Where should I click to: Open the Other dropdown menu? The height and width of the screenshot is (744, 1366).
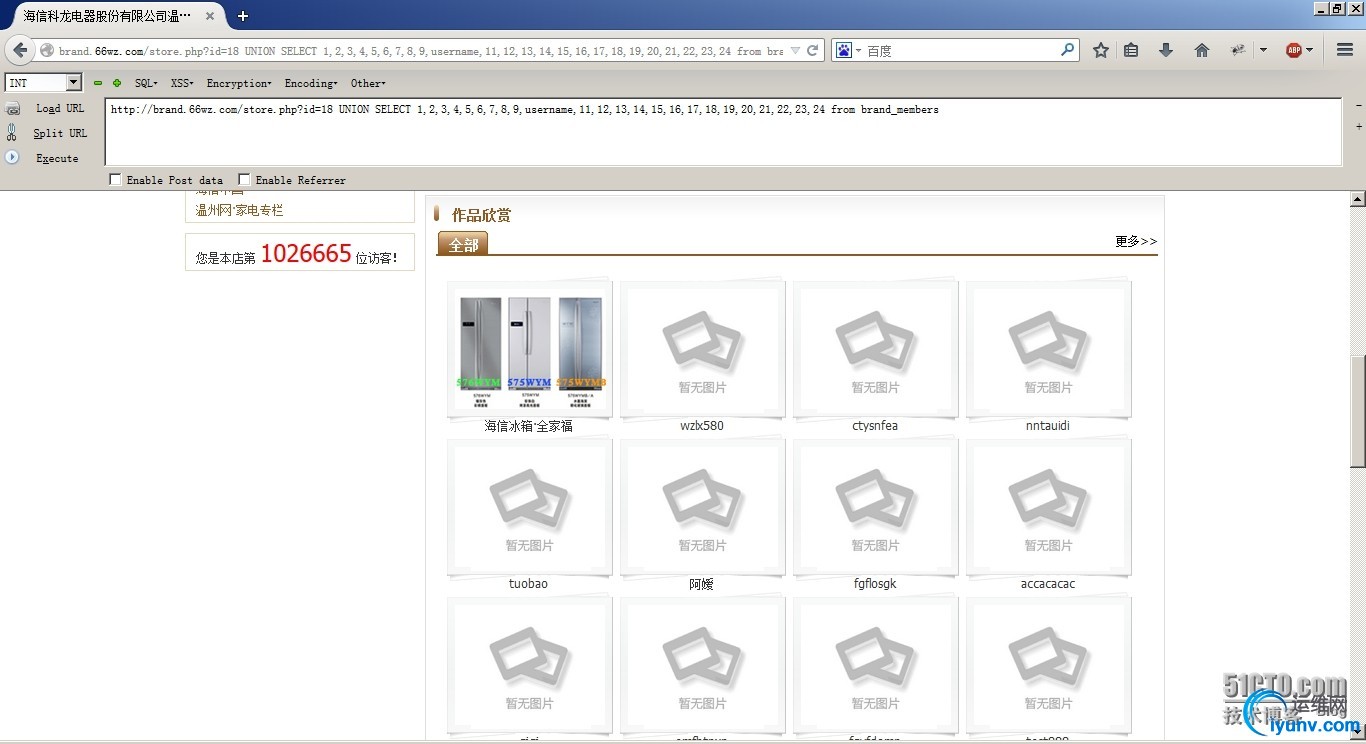368,83
